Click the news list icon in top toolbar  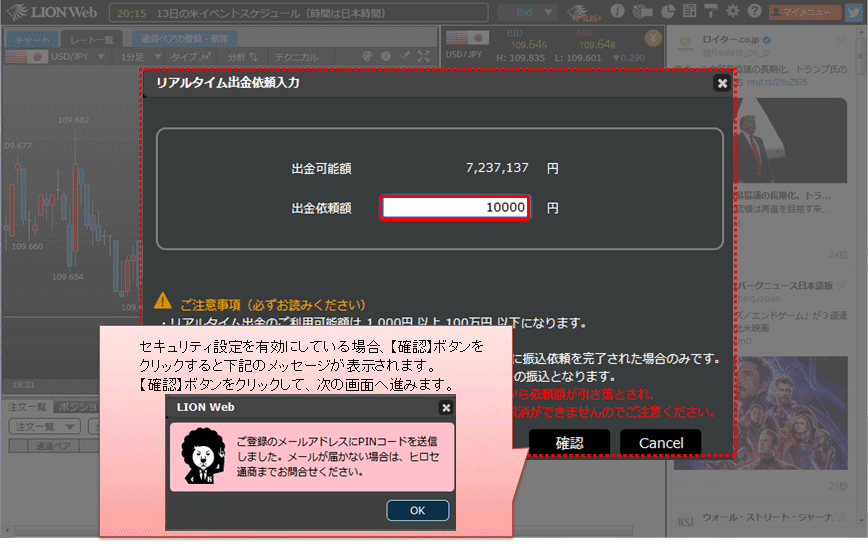pyautogui.click(x=689, y=12)
